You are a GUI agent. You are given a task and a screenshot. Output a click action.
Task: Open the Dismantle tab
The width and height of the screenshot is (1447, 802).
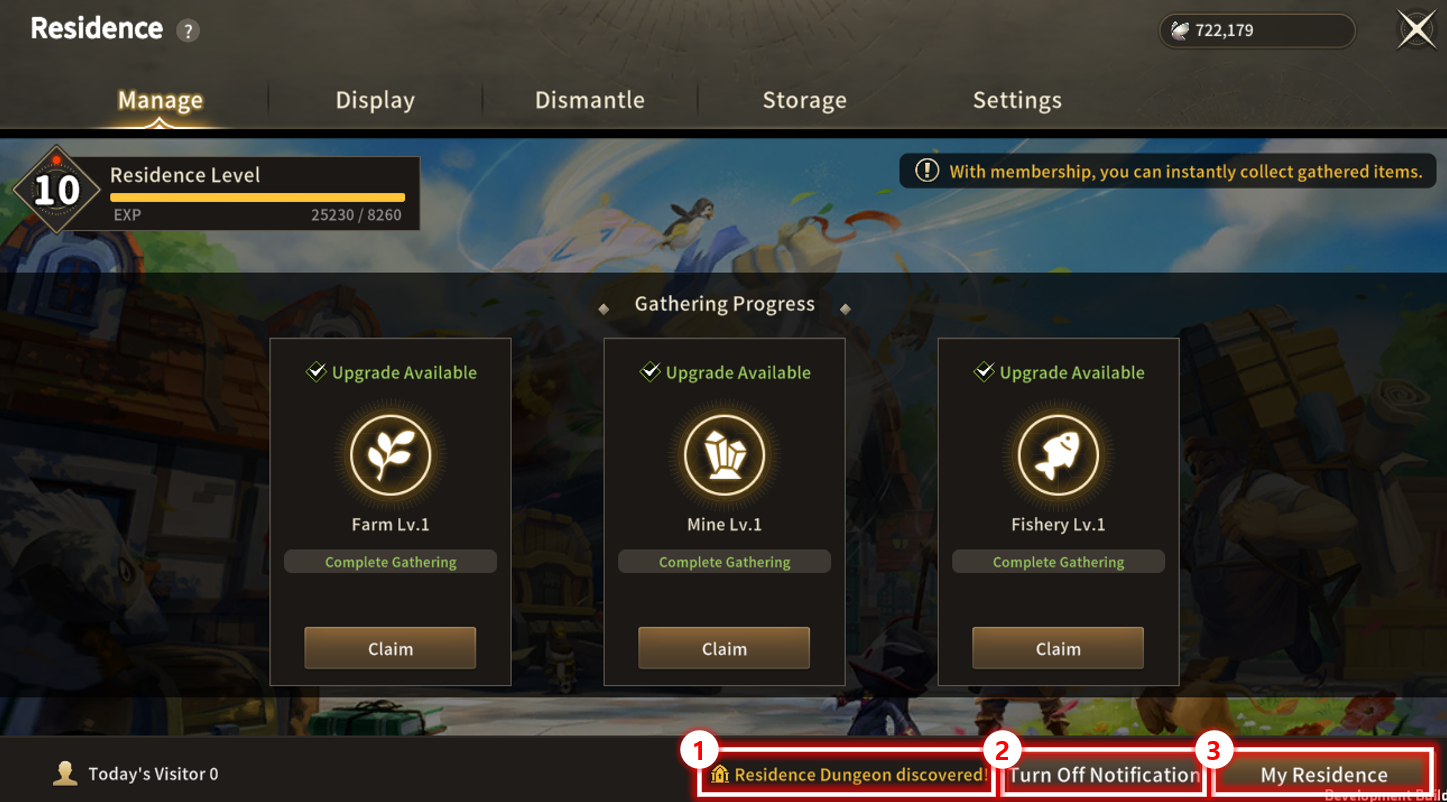point(590,100)
